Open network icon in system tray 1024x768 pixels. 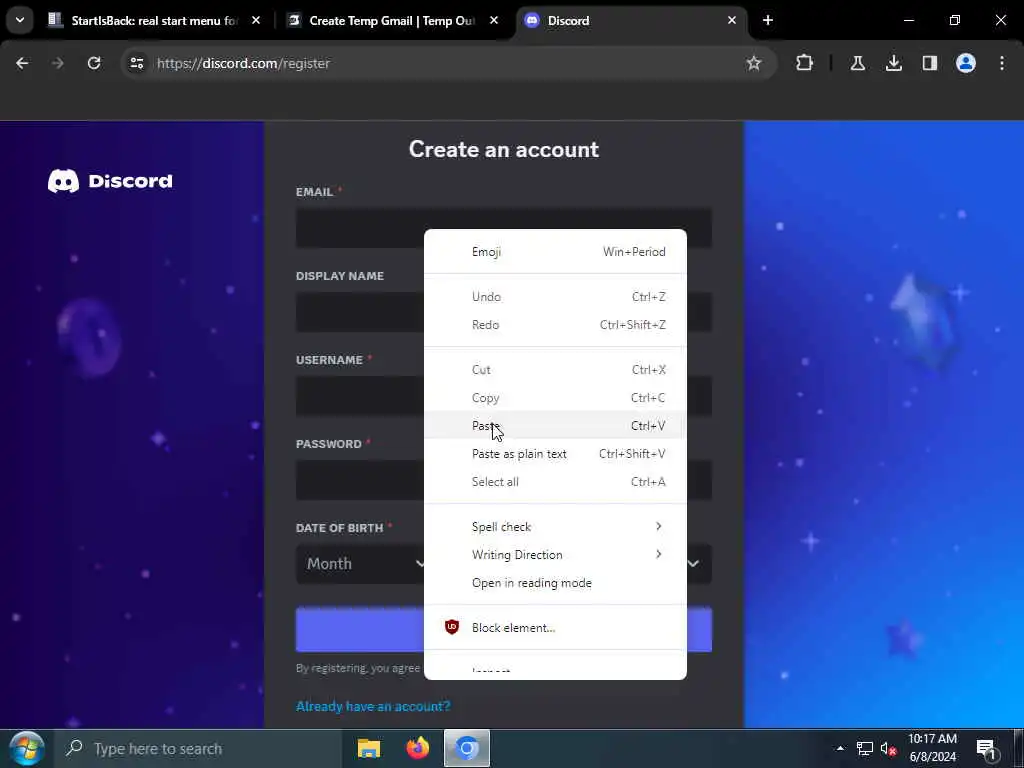tap(865, 748)
